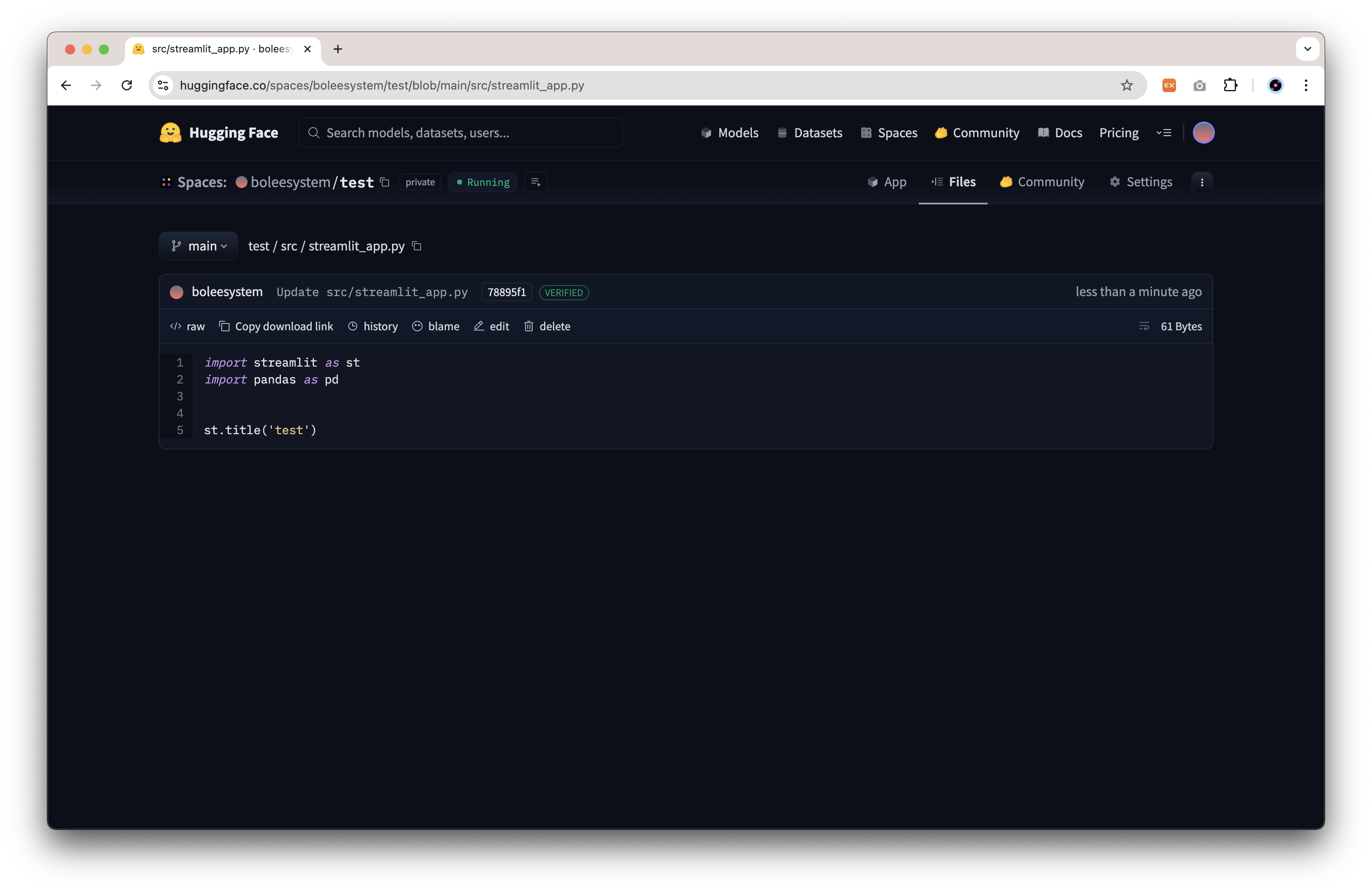Copy the file path streamlit_app.py
Viewport: 1372px width, 892px height.
click(417, 246)
